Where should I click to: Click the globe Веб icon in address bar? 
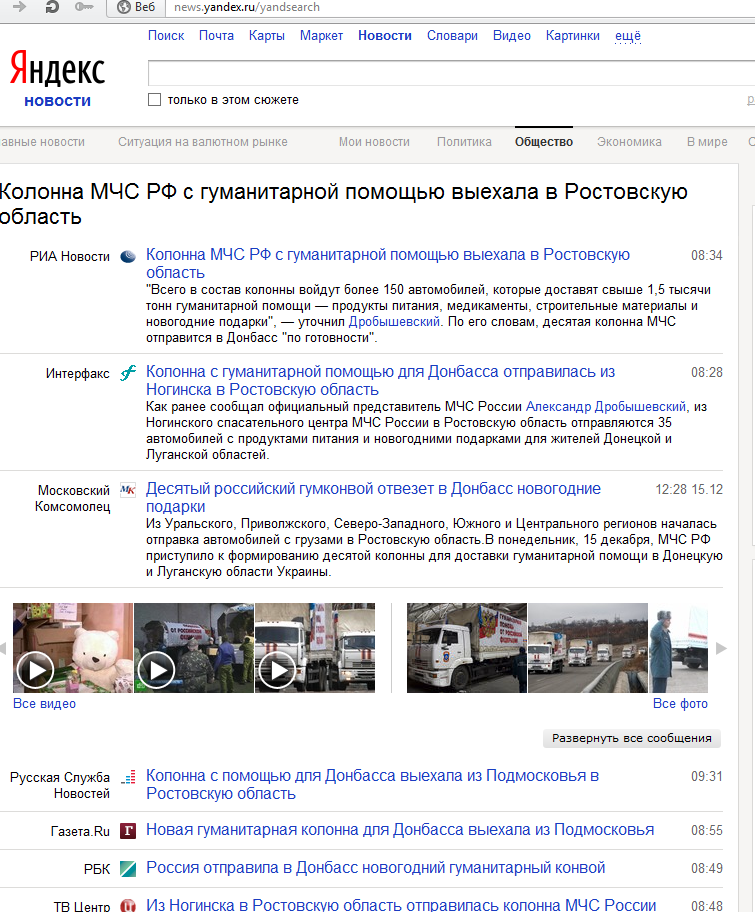click(x=124, y=7)
